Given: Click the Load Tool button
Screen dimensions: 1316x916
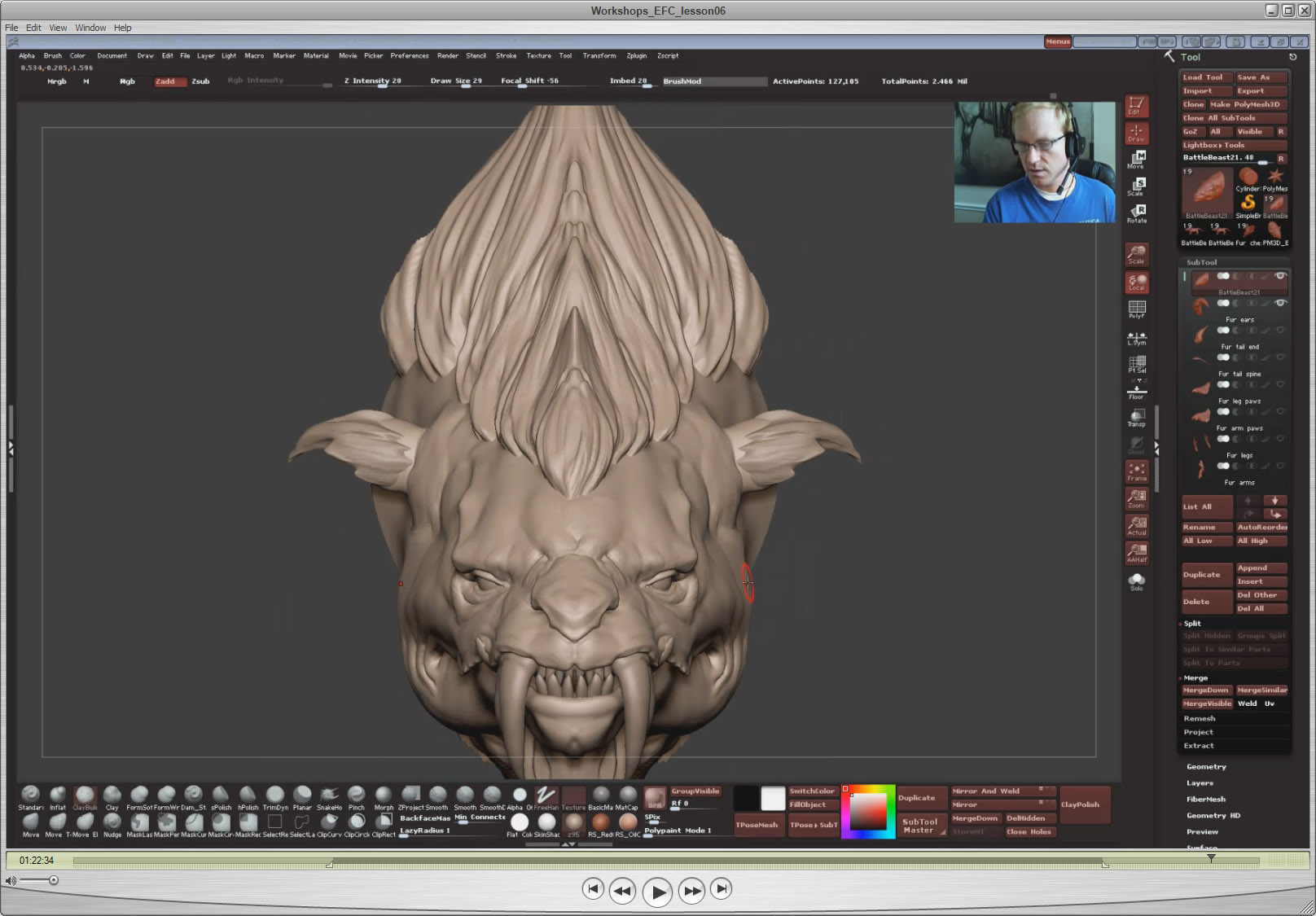Looking at the screenshot, I should click(1205, 77).
